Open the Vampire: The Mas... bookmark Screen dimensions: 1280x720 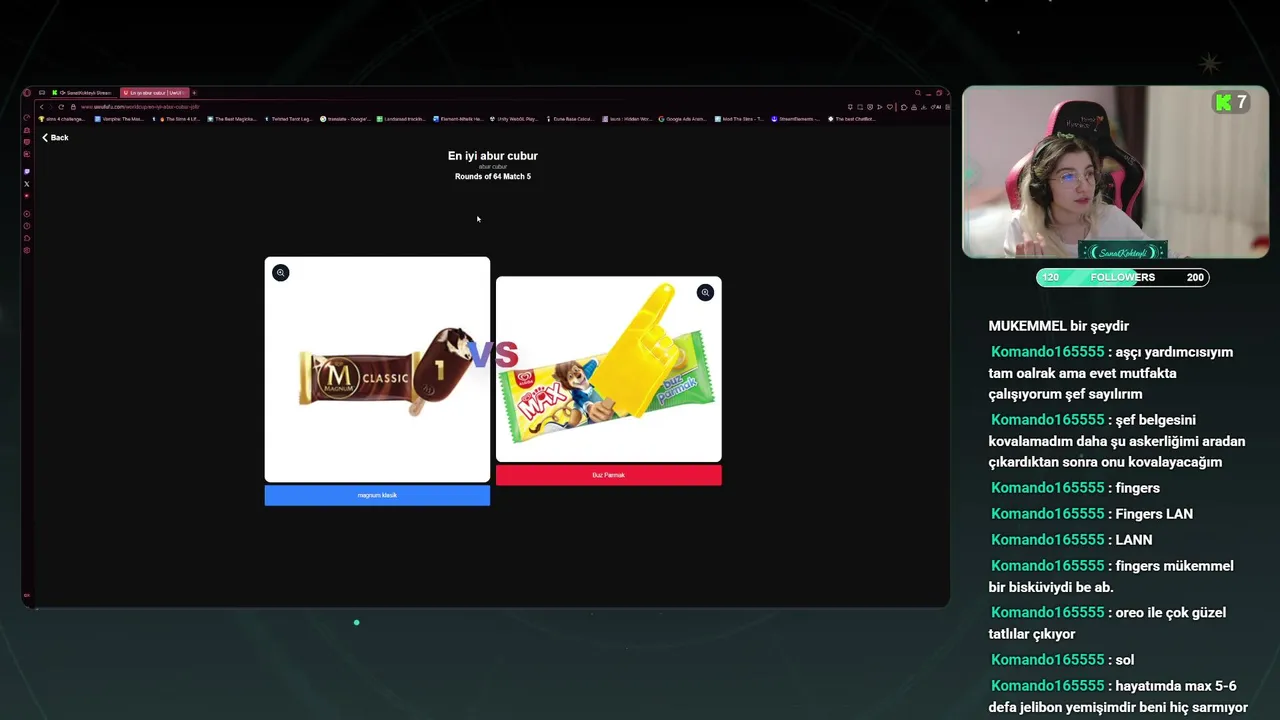(118, 119)
